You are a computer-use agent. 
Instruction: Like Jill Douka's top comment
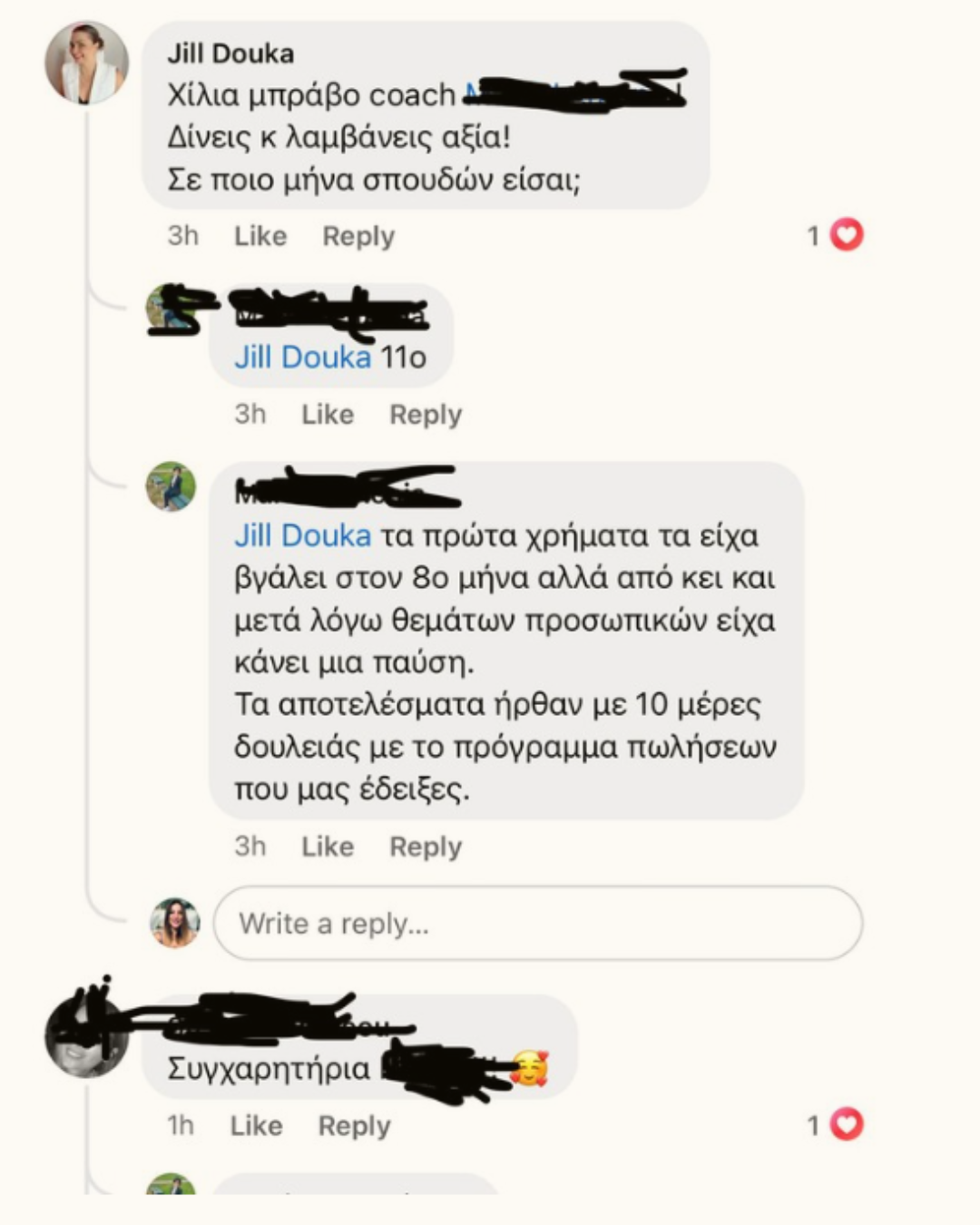click(x=260, y=236)
